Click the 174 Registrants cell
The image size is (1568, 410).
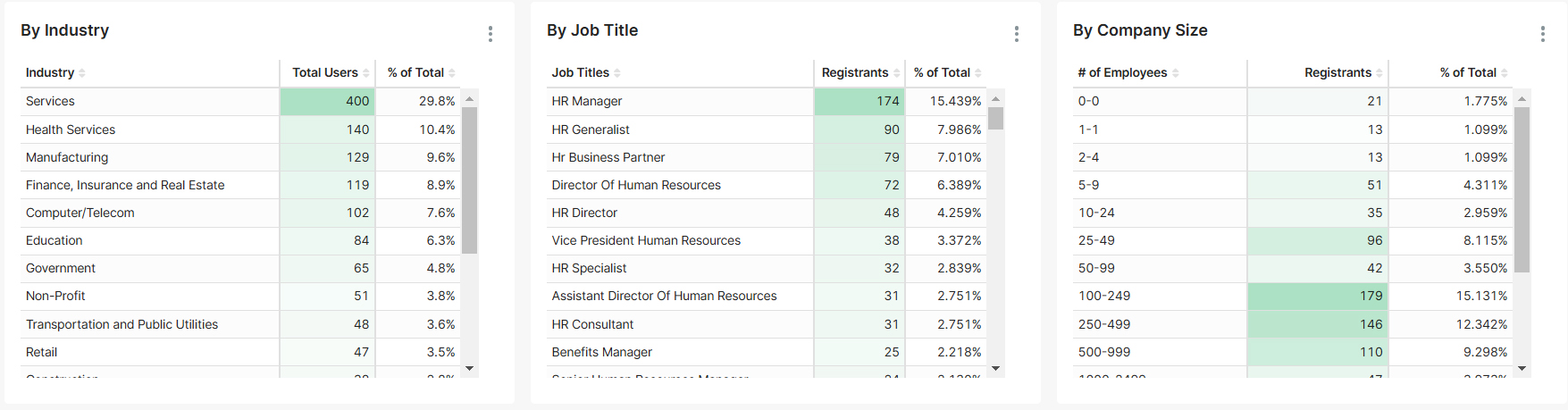(x=859, y=102)
